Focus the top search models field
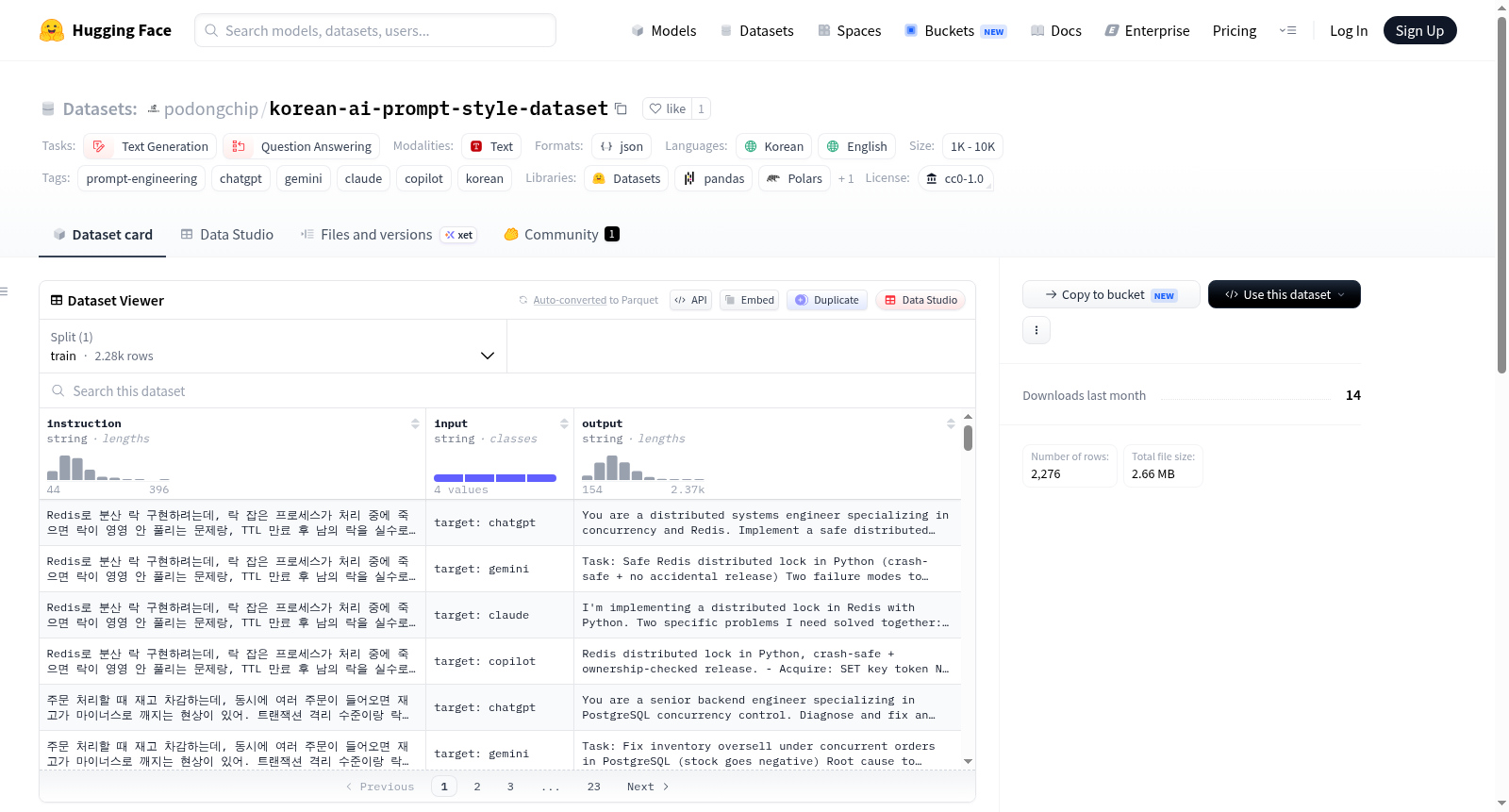 coord(375,30)
